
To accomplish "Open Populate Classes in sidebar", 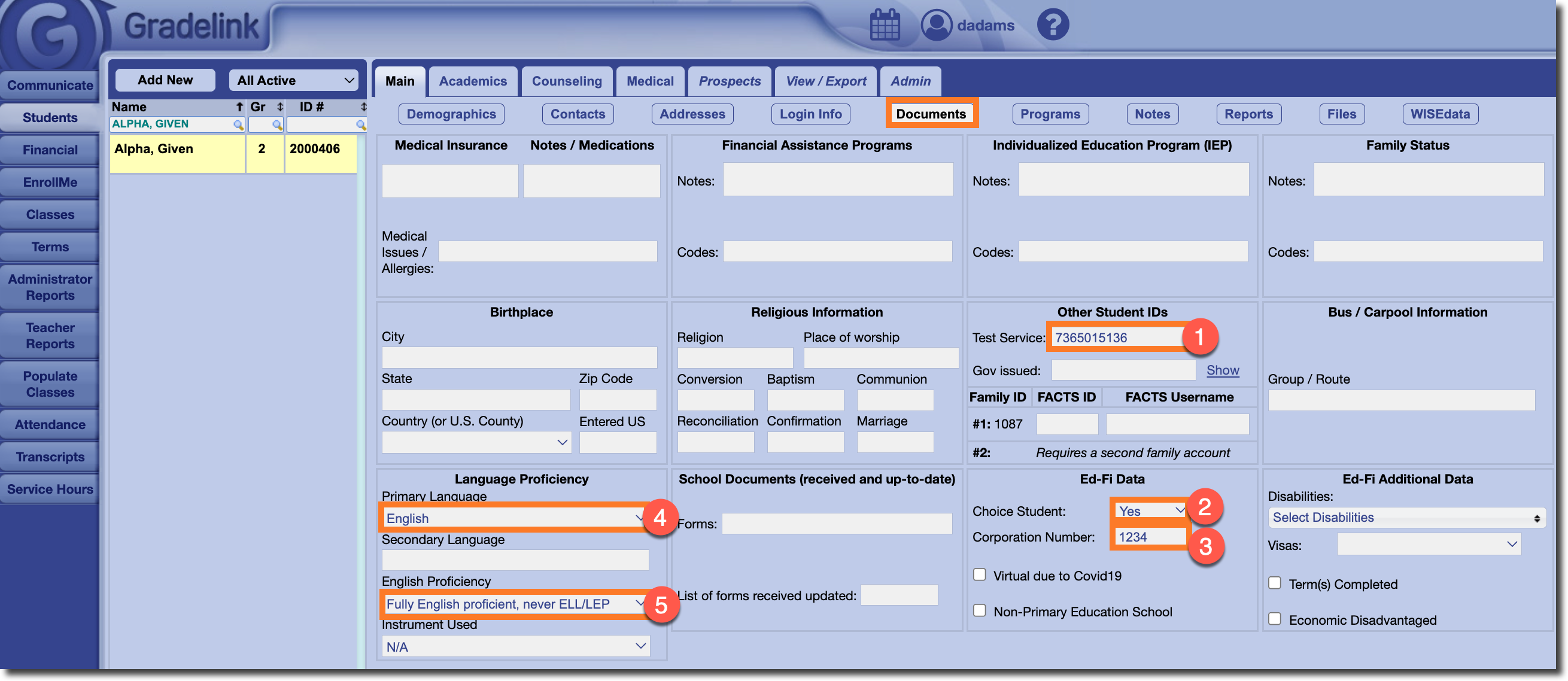I will [x=50, y=384].
